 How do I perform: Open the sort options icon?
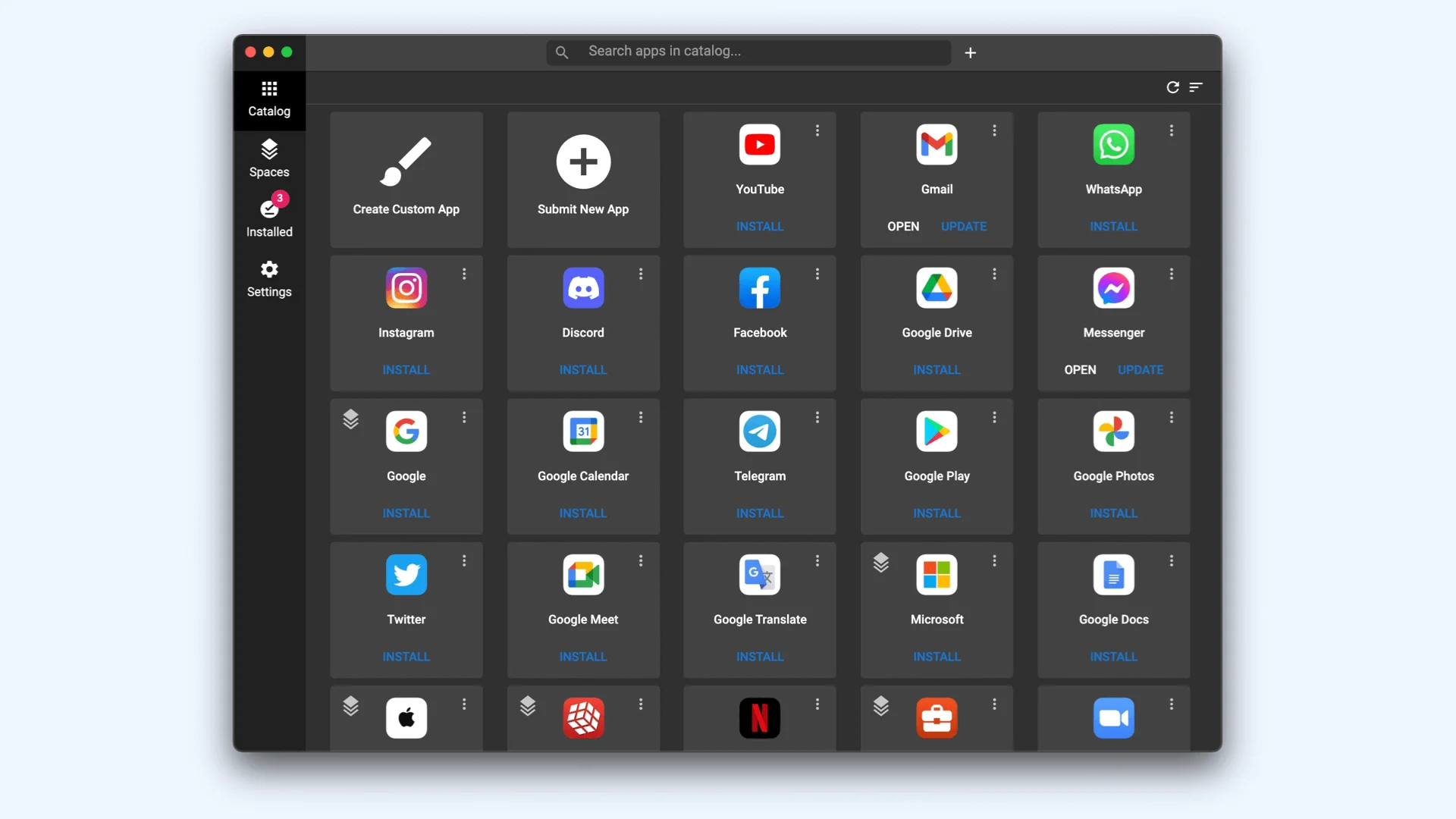1196,87
